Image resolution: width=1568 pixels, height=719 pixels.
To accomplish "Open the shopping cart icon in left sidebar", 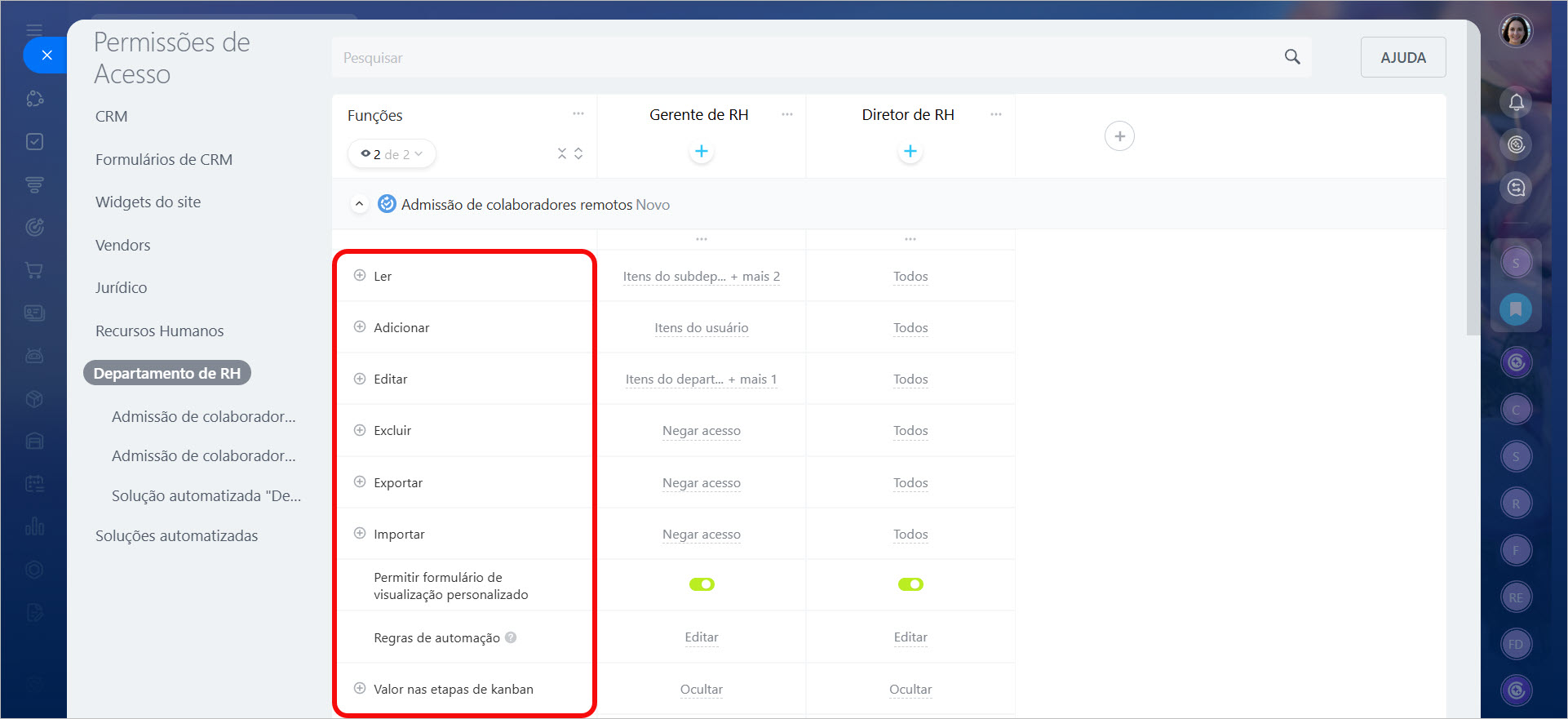I will [x=34, y=270].
